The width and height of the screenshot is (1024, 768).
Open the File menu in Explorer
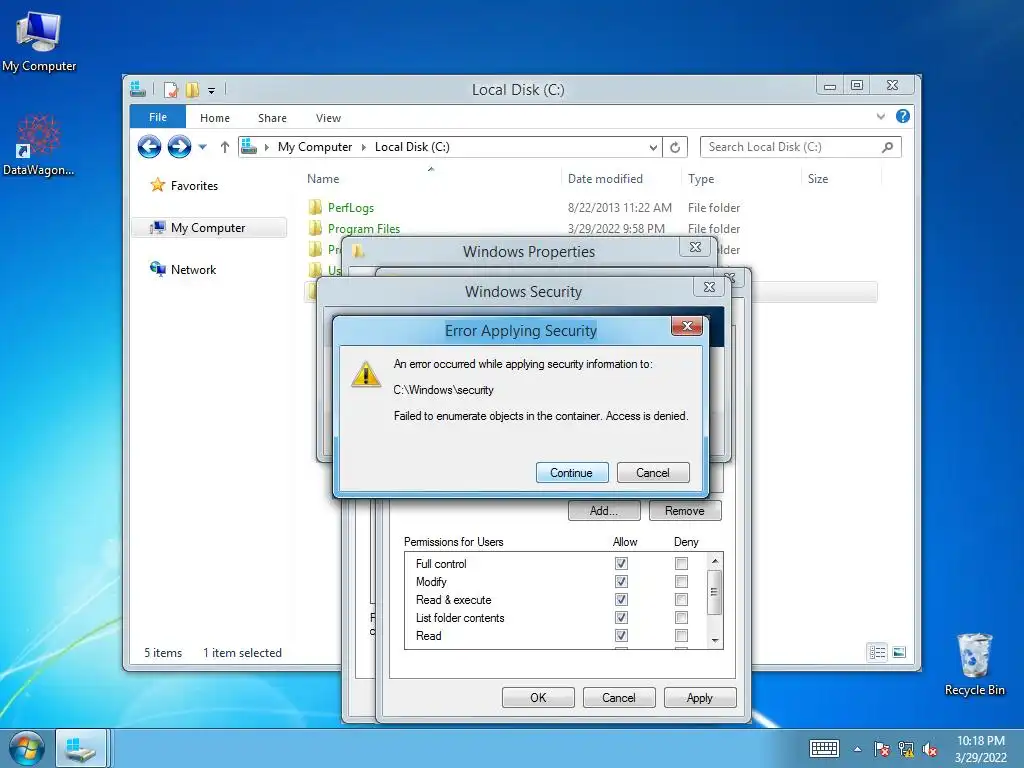pyautogui.click(x=158, y=118)
